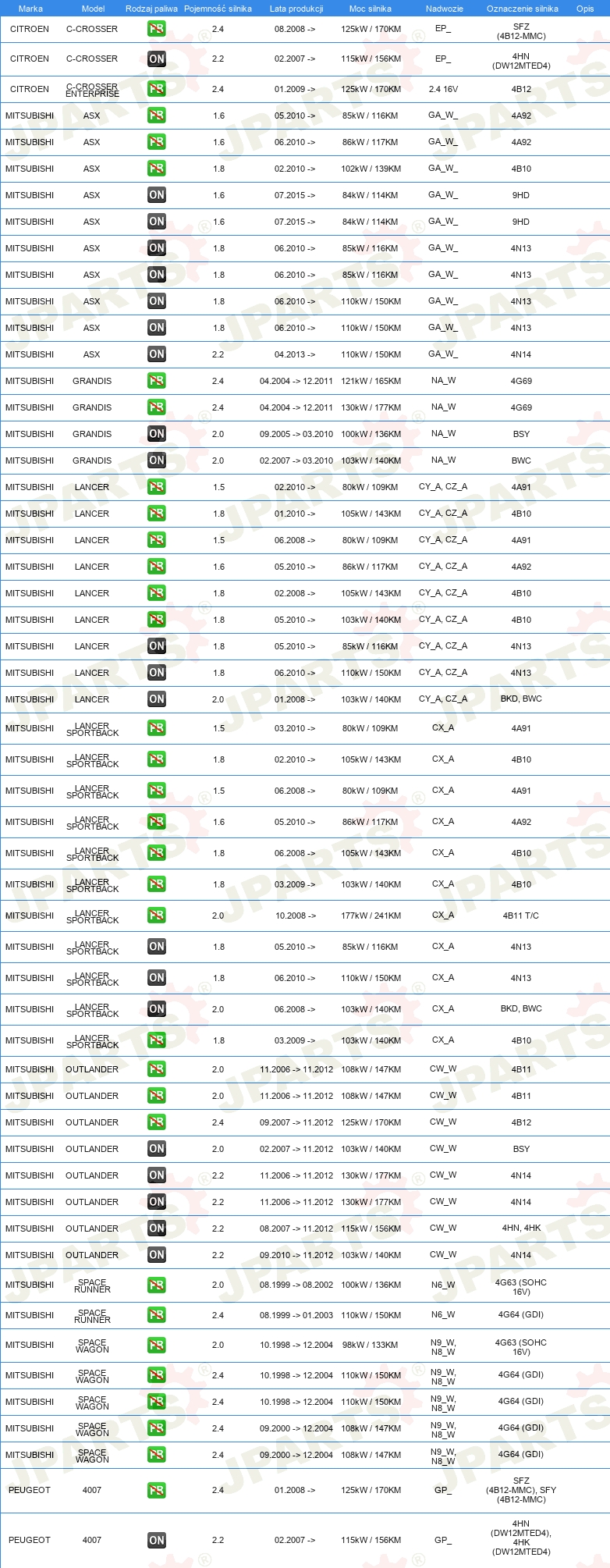Select the 08.1999 -> 01.2003 date cell

pyautogui.click(x=296, y=1315)
